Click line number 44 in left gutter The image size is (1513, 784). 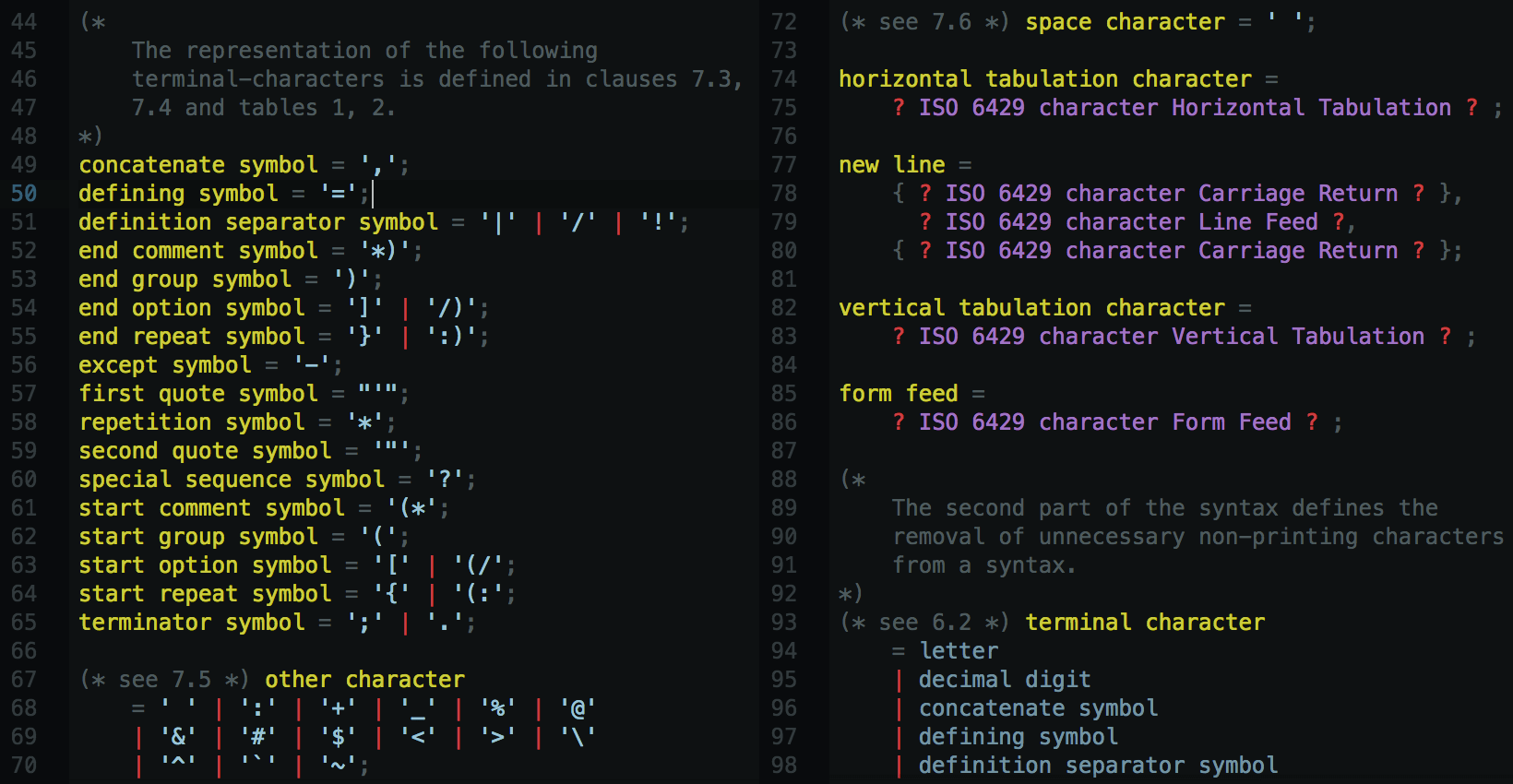pyautogui.click(x=24, y=21)
